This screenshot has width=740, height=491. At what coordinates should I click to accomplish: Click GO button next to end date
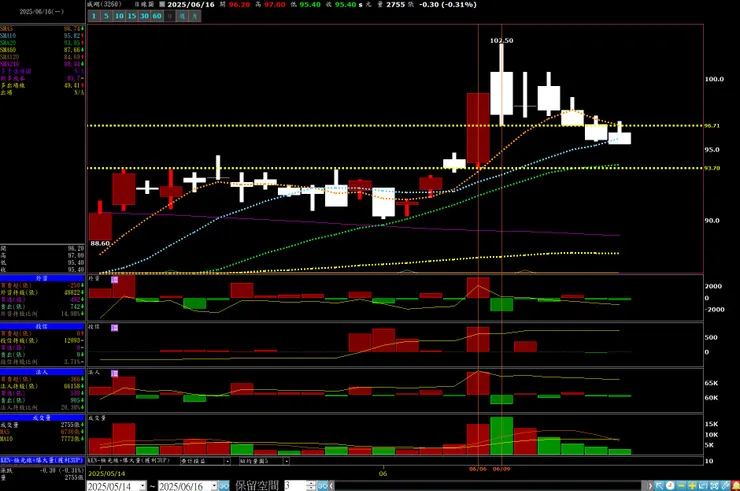[x=224, y=486]
